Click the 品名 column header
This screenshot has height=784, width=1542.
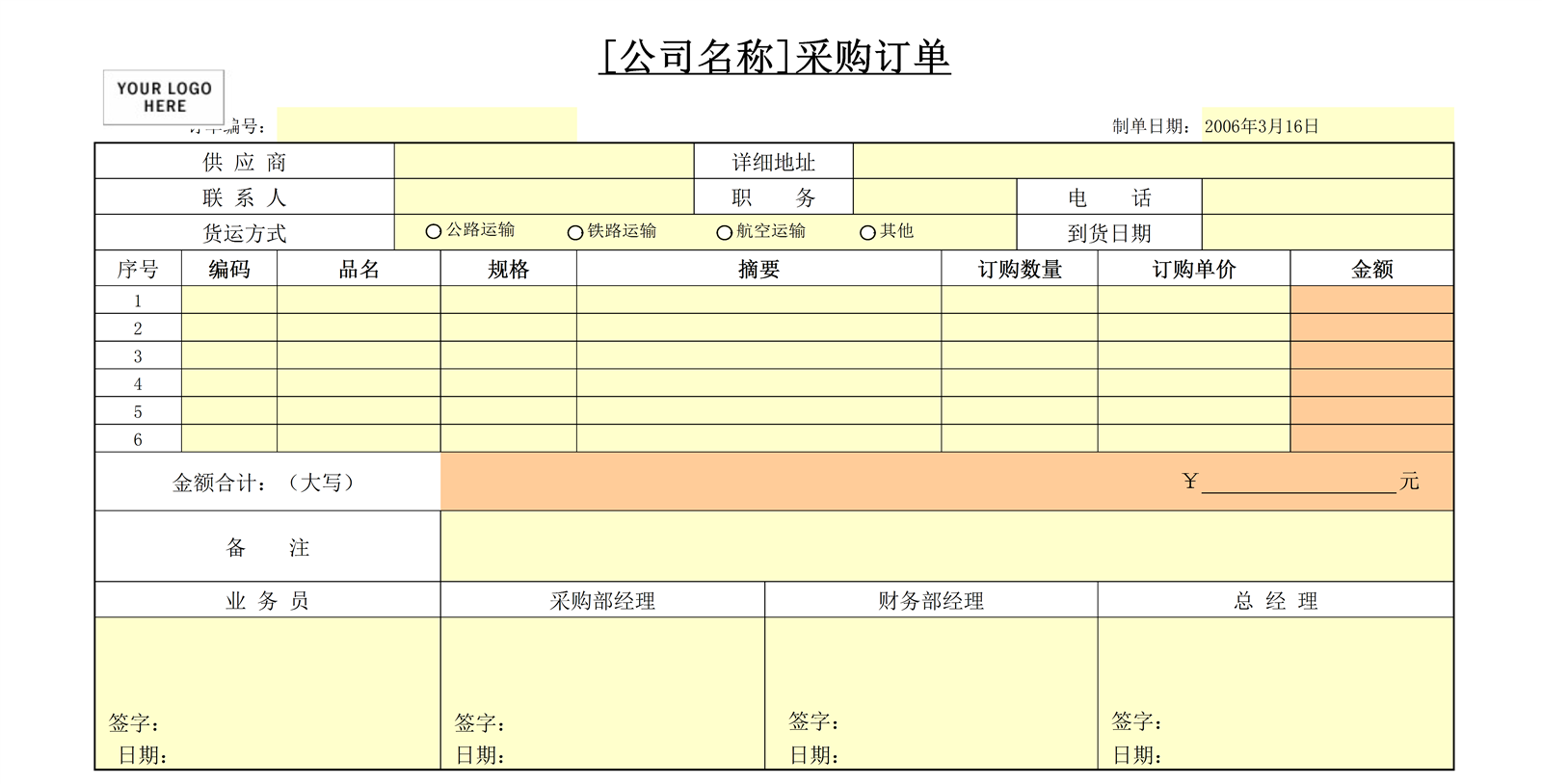[359, 269]
